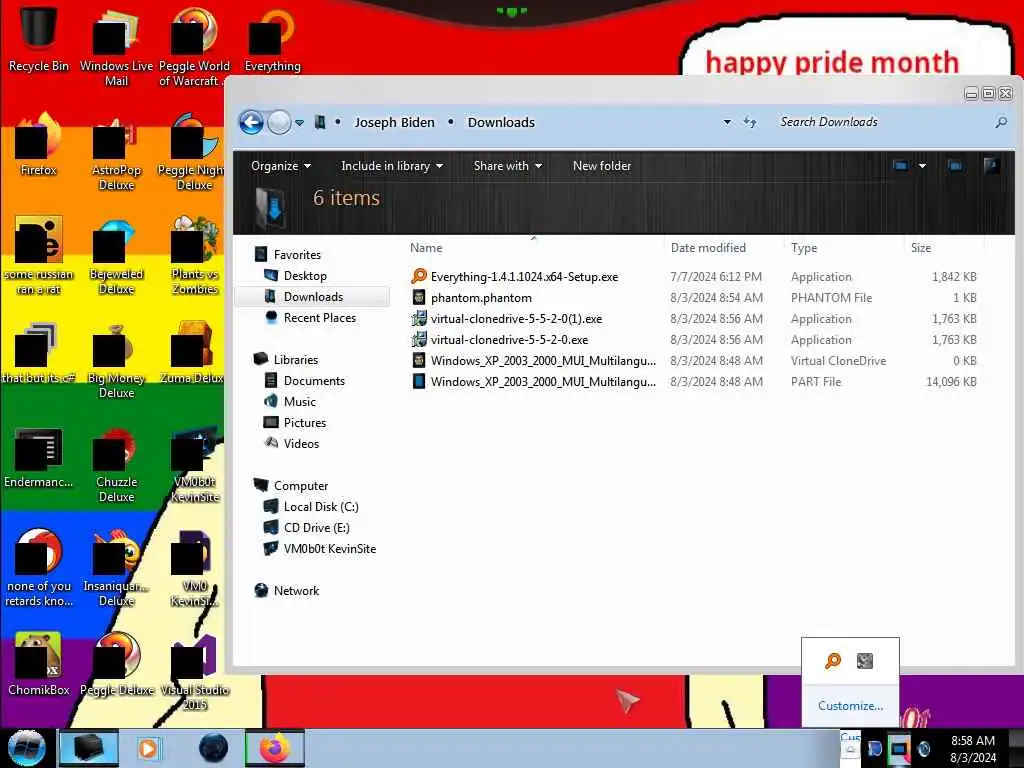Image resolution: width=1024 pixels, height=768 pixels.
Task: Click the Explorer taskbar button
Action: (x=89, y=748)
